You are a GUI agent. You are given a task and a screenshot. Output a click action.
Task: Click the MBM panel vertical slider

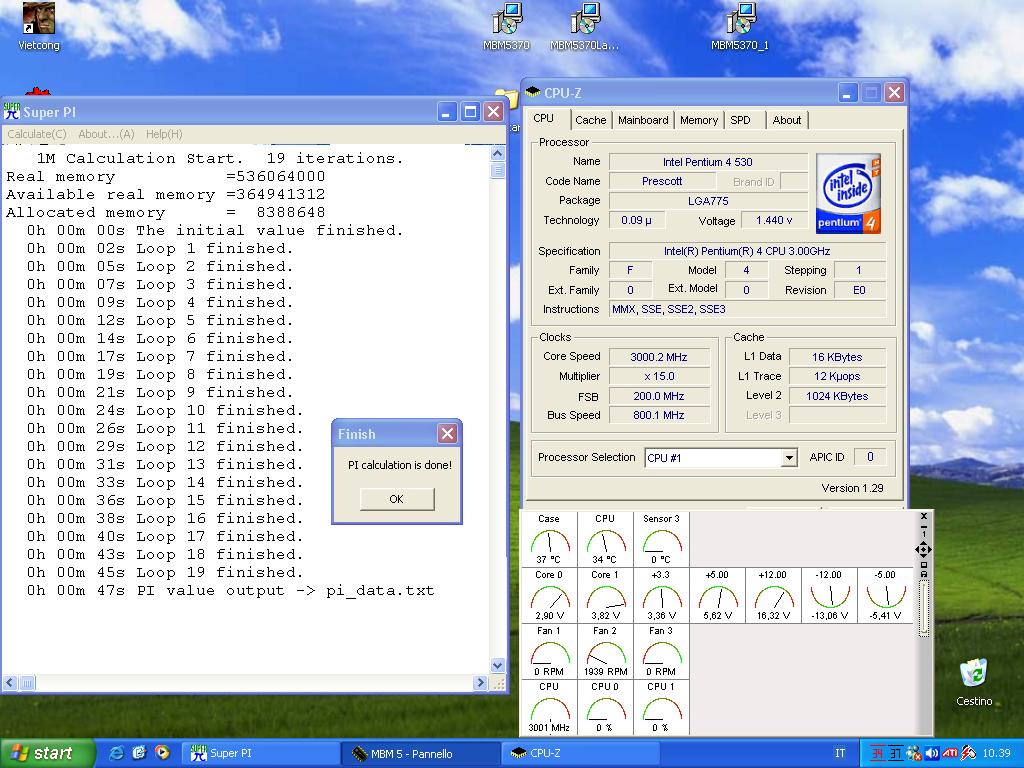click(923, 609)
